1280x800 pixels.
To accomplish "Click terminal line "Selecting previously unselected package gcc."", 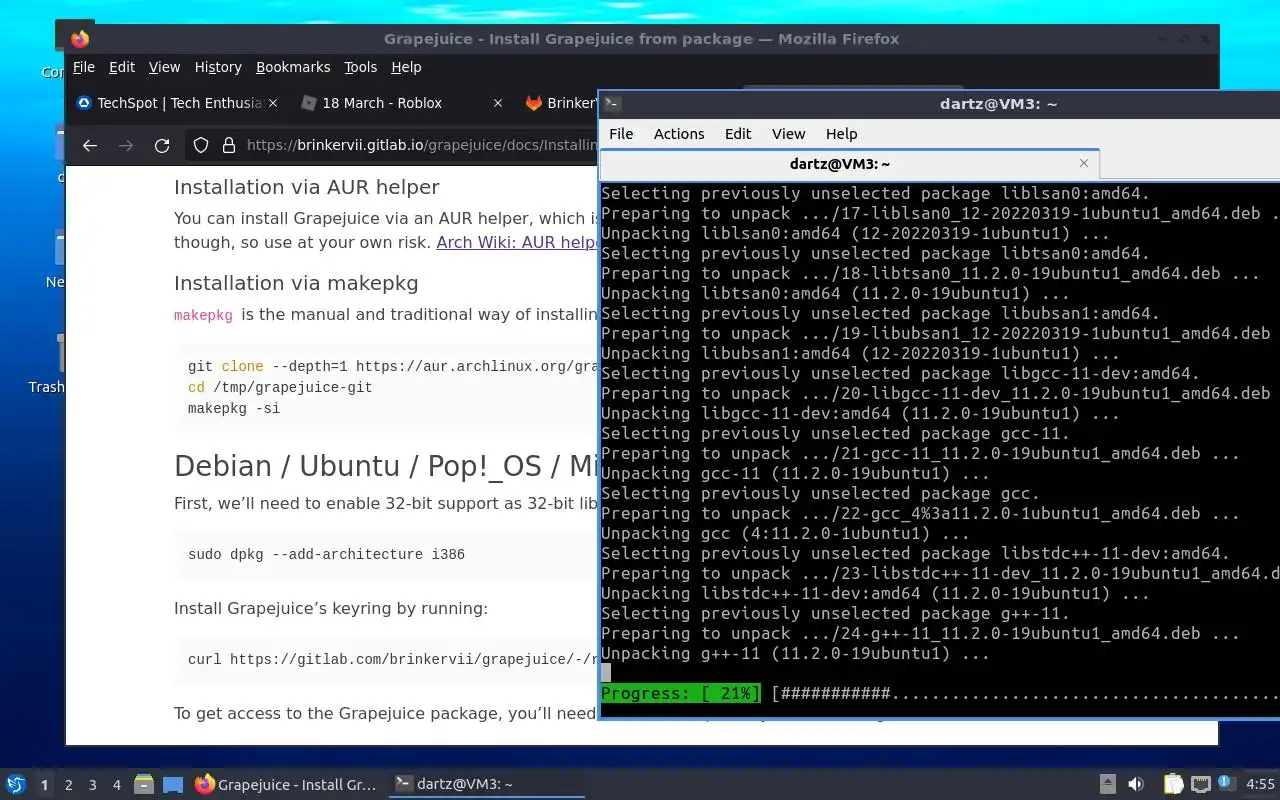I will [x=820, y=493].
